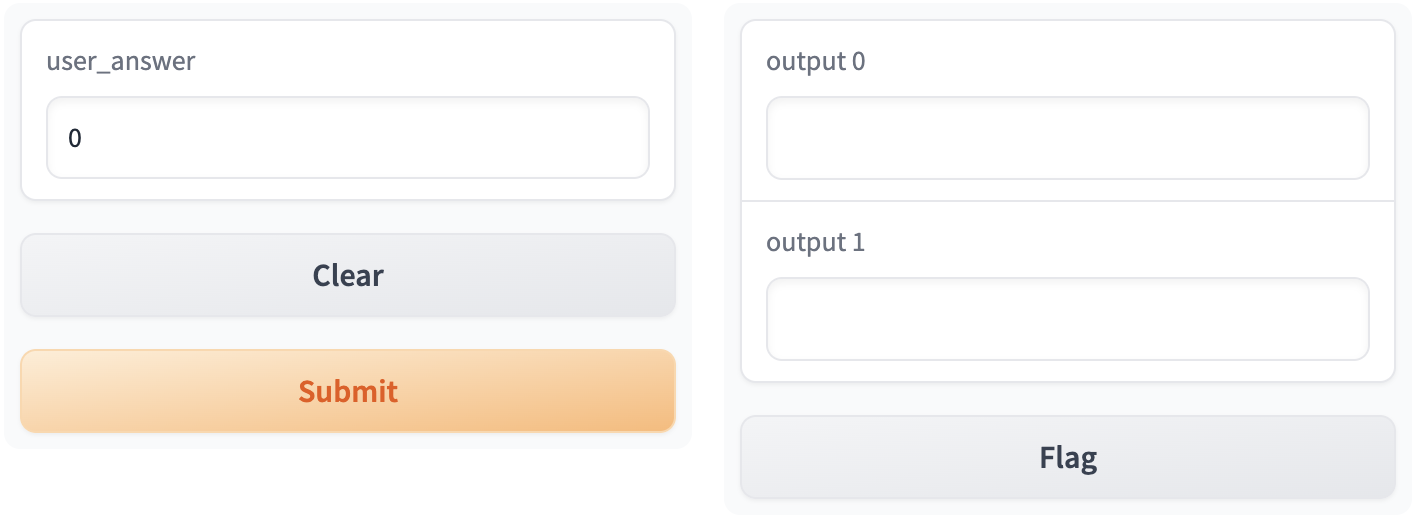Screen dimensions: 1416x520
Task: Submit the user answer
Action: 348,391
